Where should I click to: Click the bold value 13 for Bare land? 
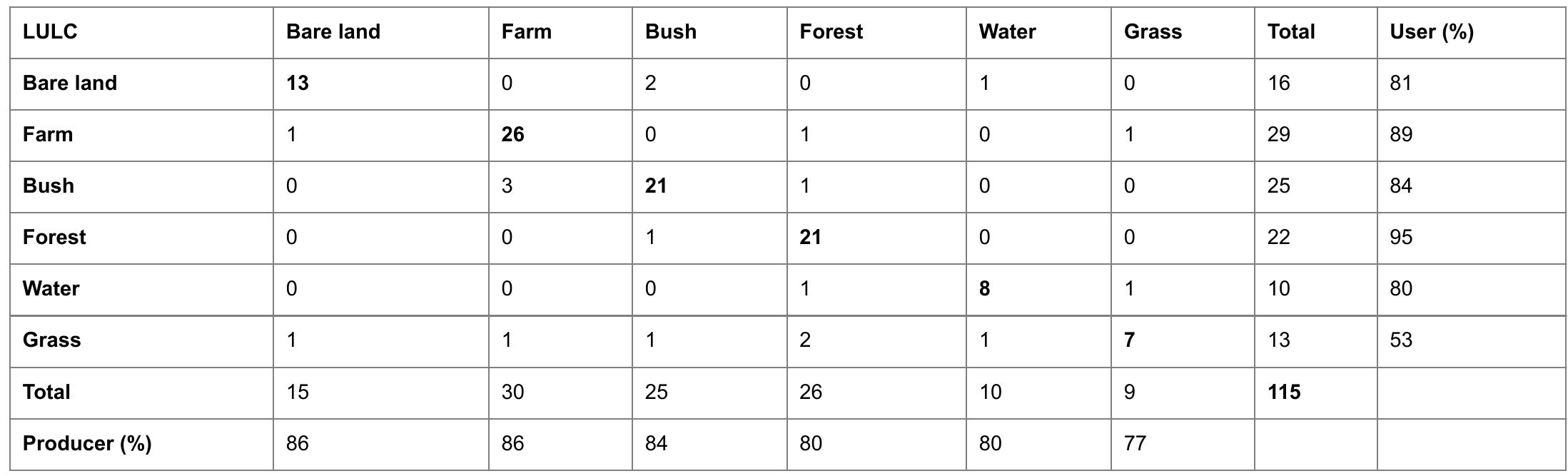click(298, 83)
